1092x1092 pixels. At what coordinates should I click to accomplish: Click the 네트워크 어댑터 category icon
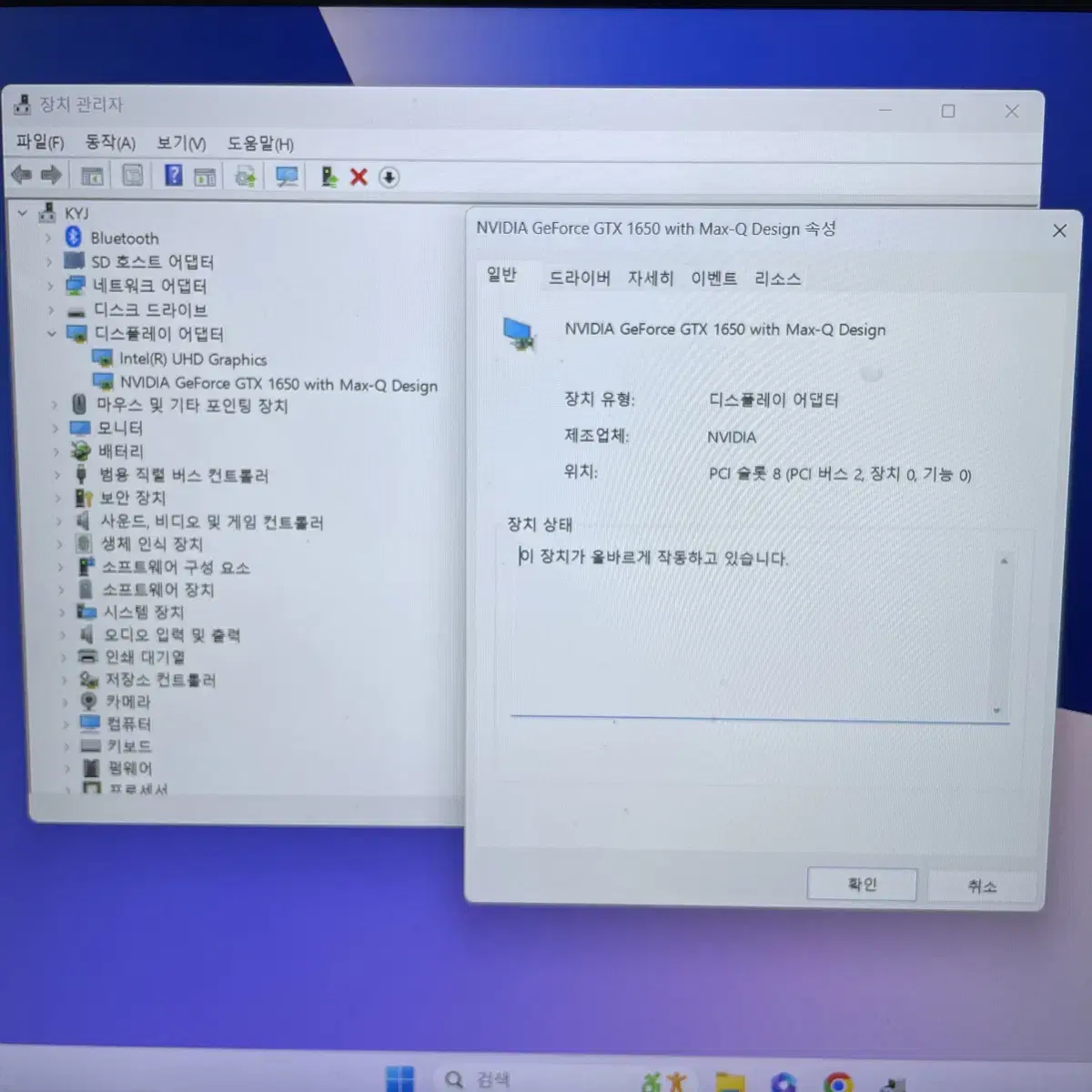76,285
